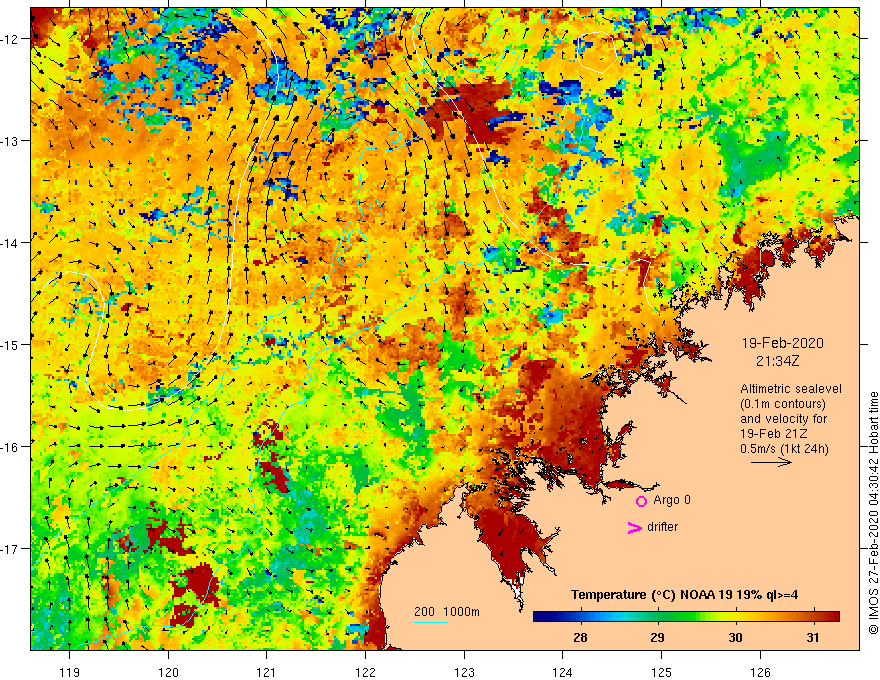This screenshot has height=680, width=880.
Task: Click the -14 latitude axis label
Action: (12, 243)
